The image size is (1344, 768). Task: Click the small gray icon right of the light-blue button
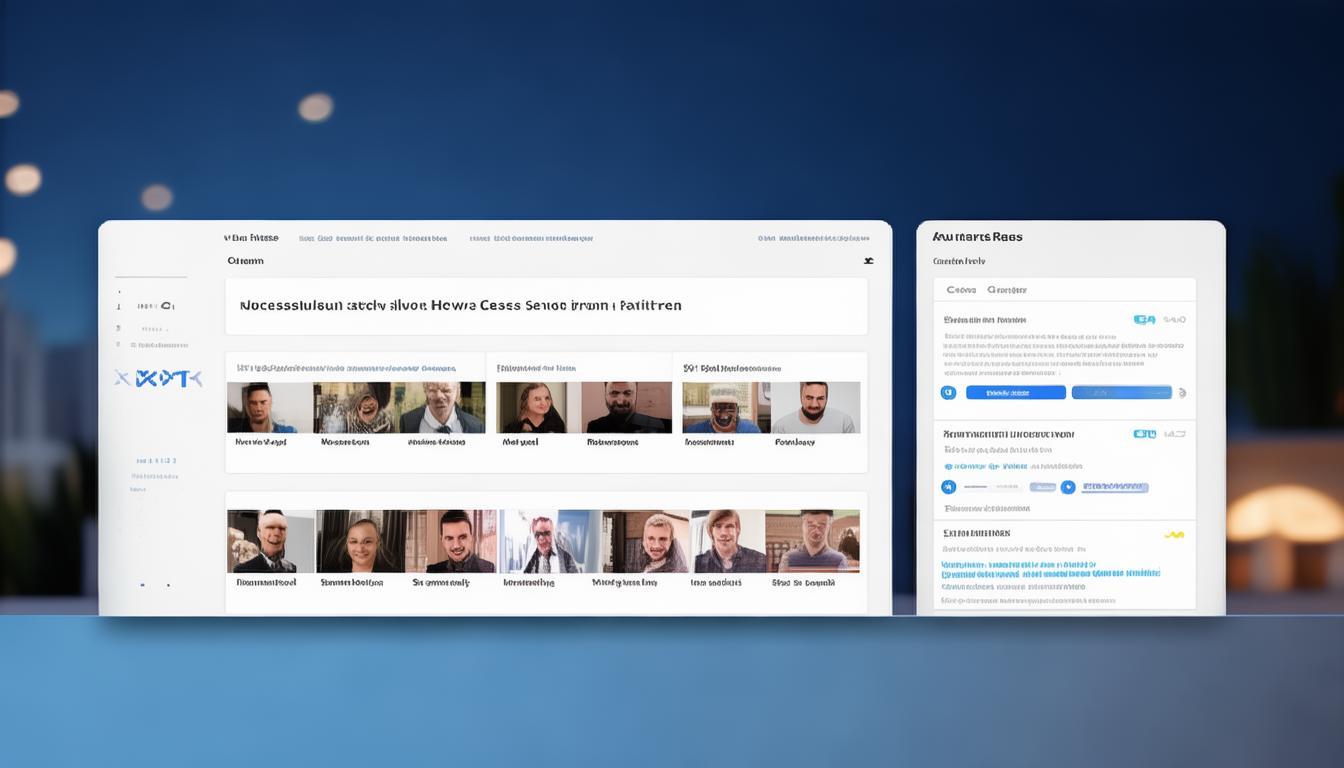1183,393
